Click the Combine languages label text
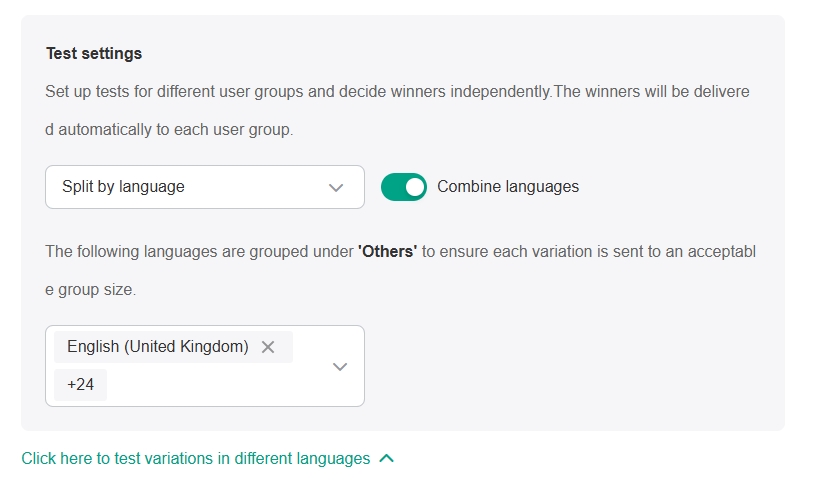 click(508, 187)
